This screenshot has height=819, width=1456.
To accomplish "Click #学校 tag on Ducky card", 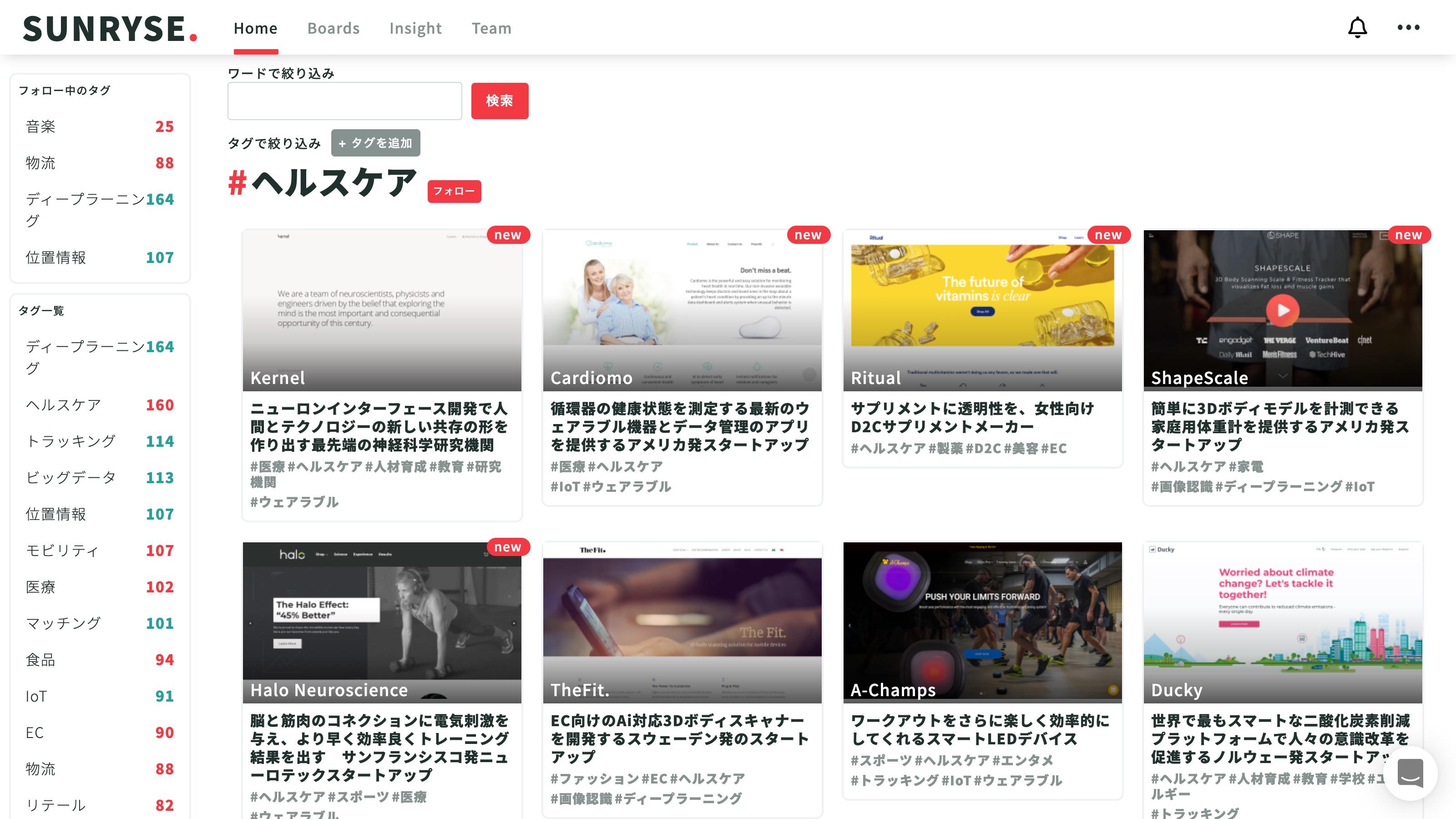I will click(x=1347, y=779).
